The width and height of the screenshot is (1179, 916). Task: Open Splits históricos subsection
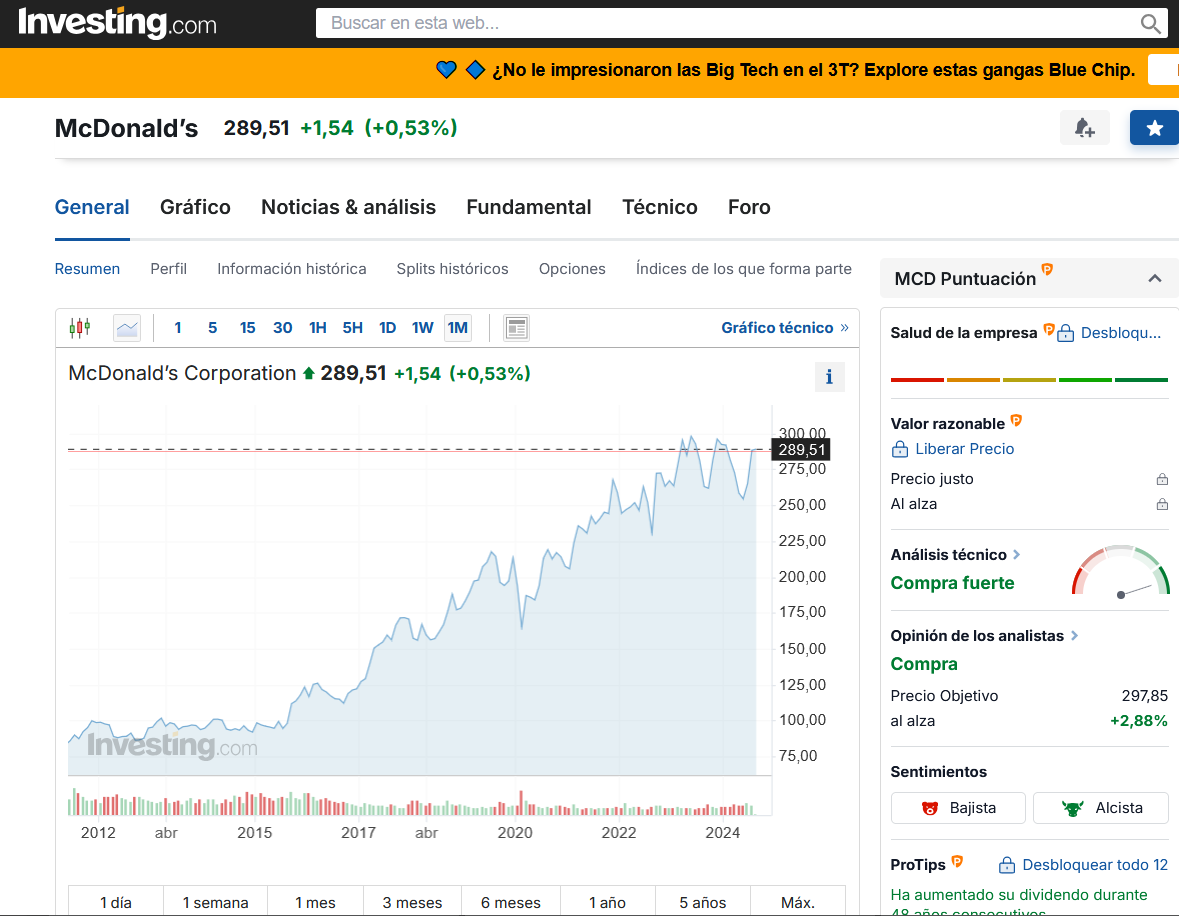453,269
